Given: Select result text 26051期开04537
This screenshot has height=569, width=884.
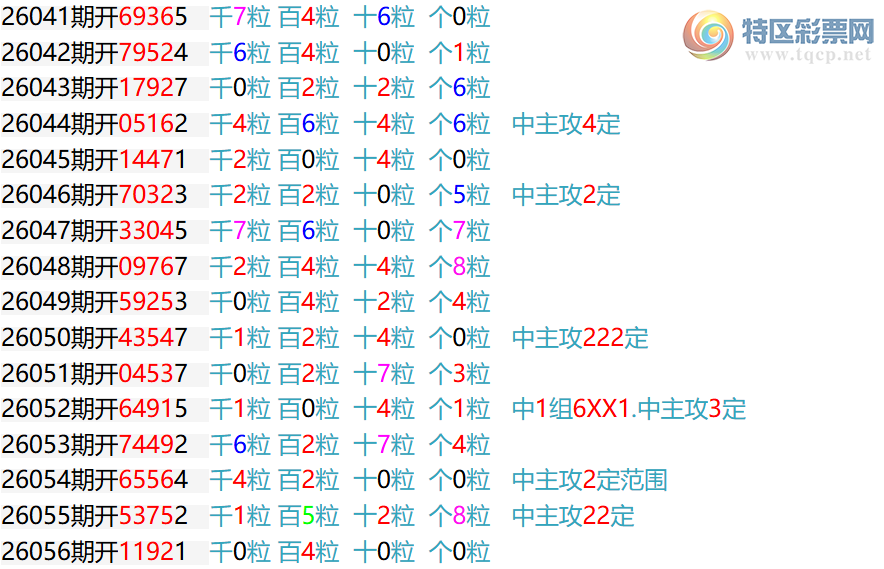Looking at the screenshot, I should coord(94,373).
